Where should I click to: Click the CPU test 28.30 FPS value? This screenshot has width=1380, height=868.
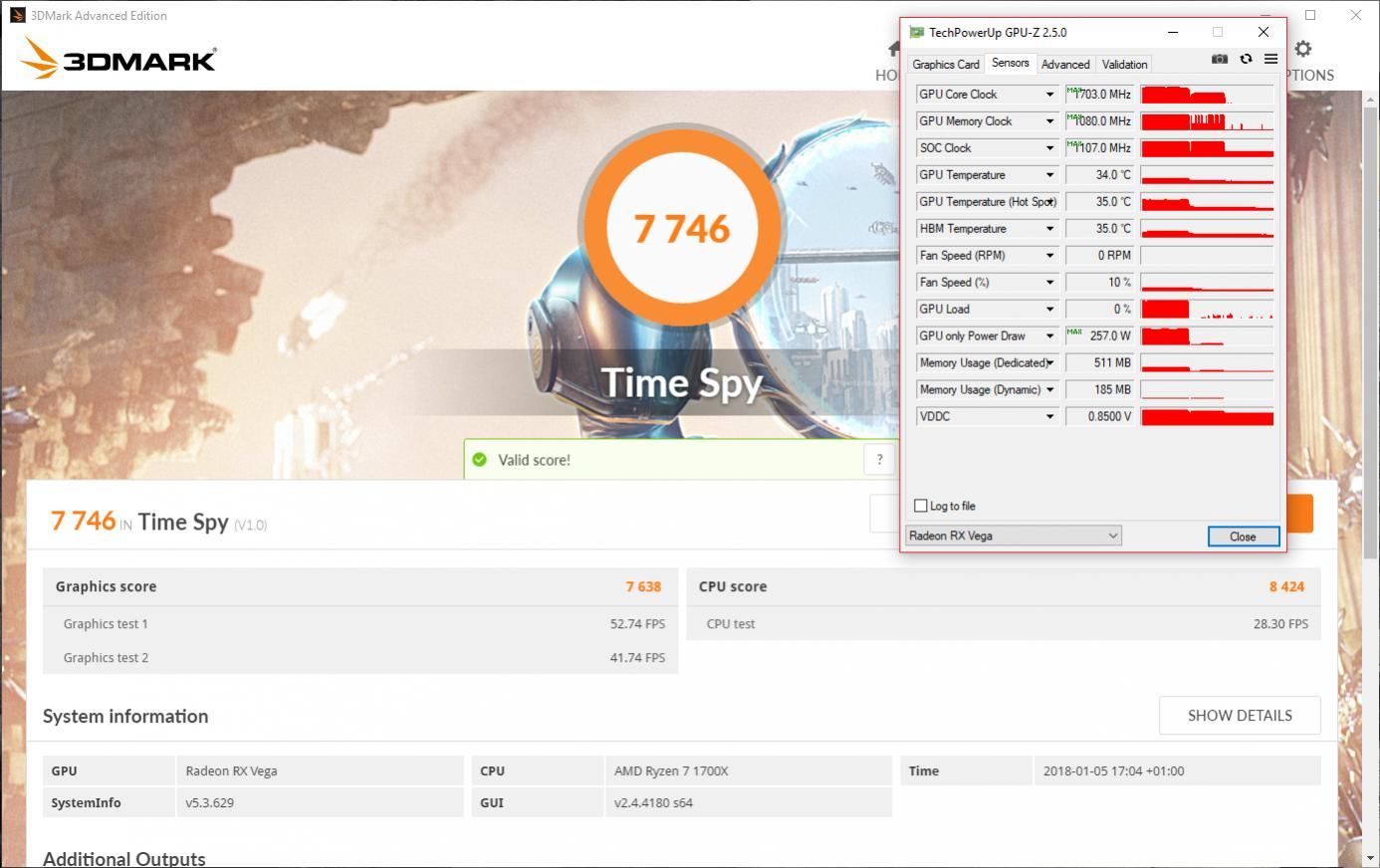pos(1280,623)
